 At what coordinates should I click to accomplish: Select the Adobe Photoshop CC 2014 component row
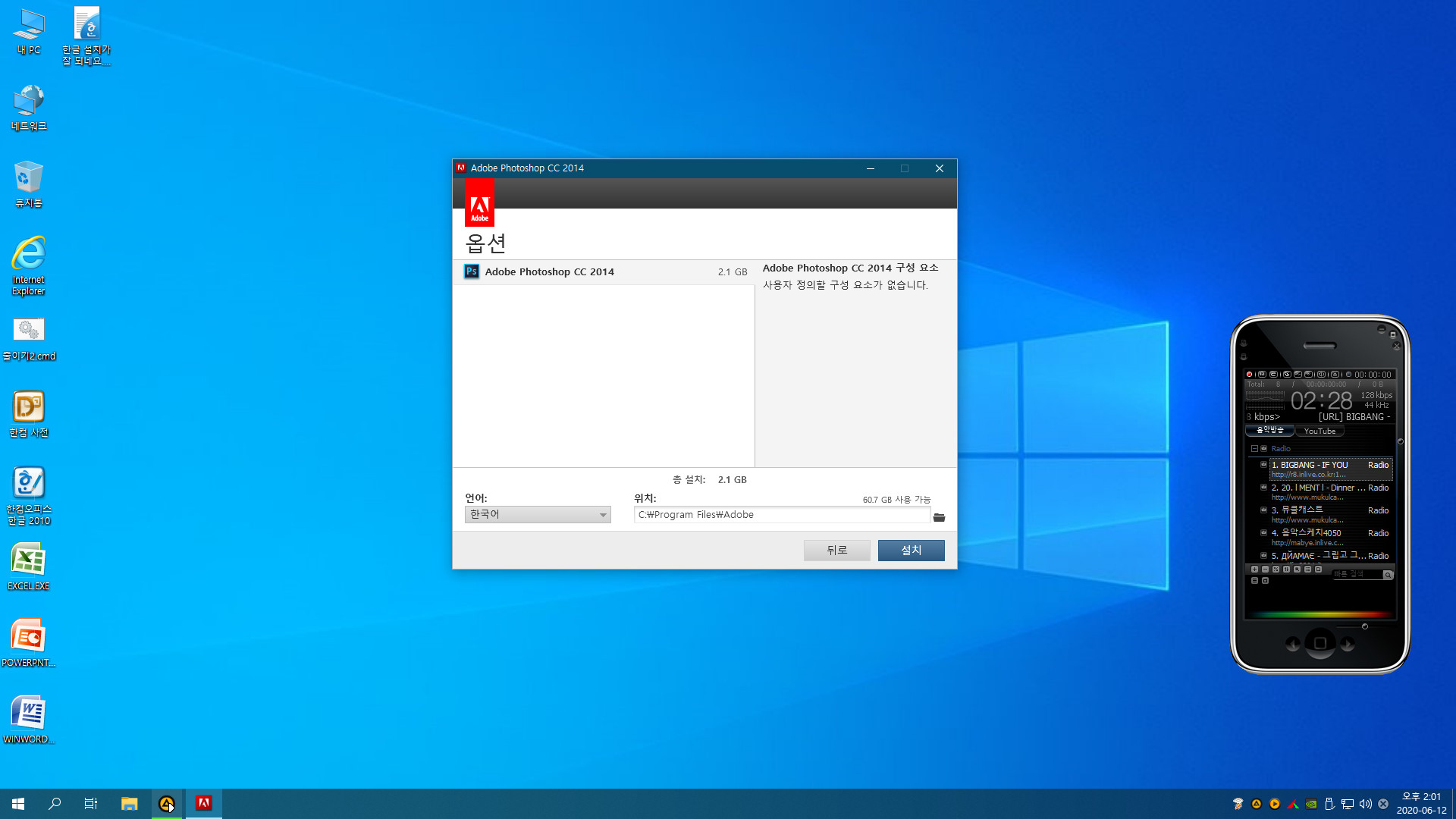604,272
